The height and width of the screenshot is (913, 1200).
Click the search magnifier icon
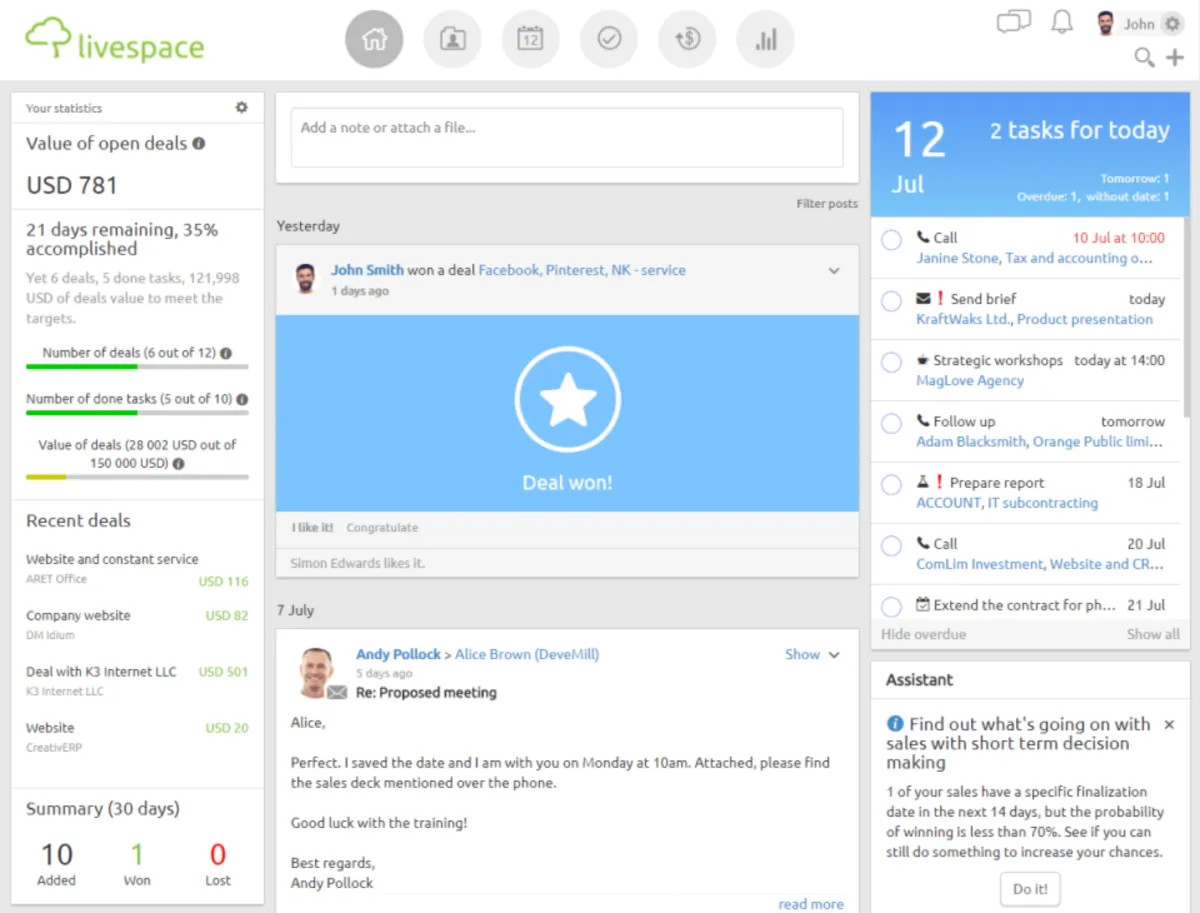pos(1144,57)
